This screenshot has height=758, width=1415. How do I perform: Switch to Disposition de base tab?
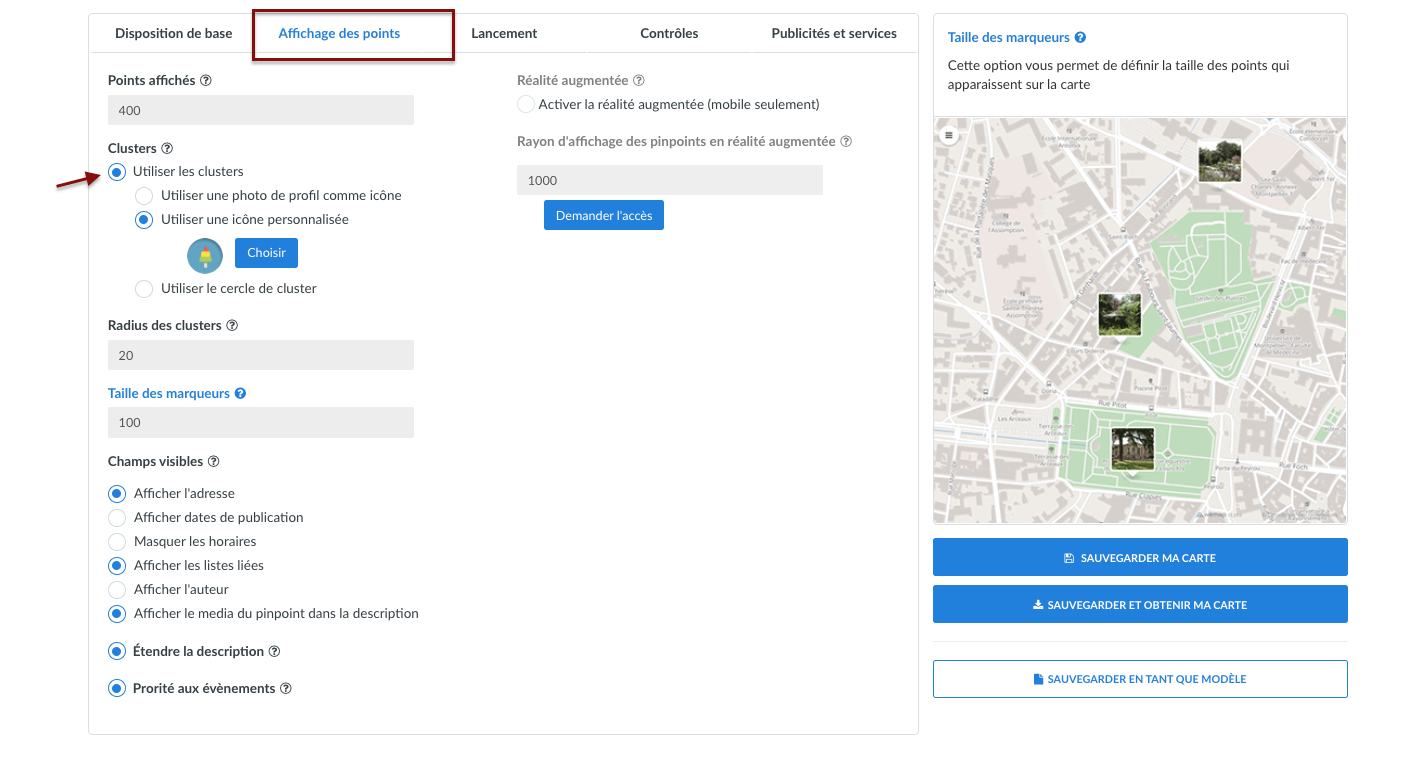pyautogui.click(x=174, y=34)
